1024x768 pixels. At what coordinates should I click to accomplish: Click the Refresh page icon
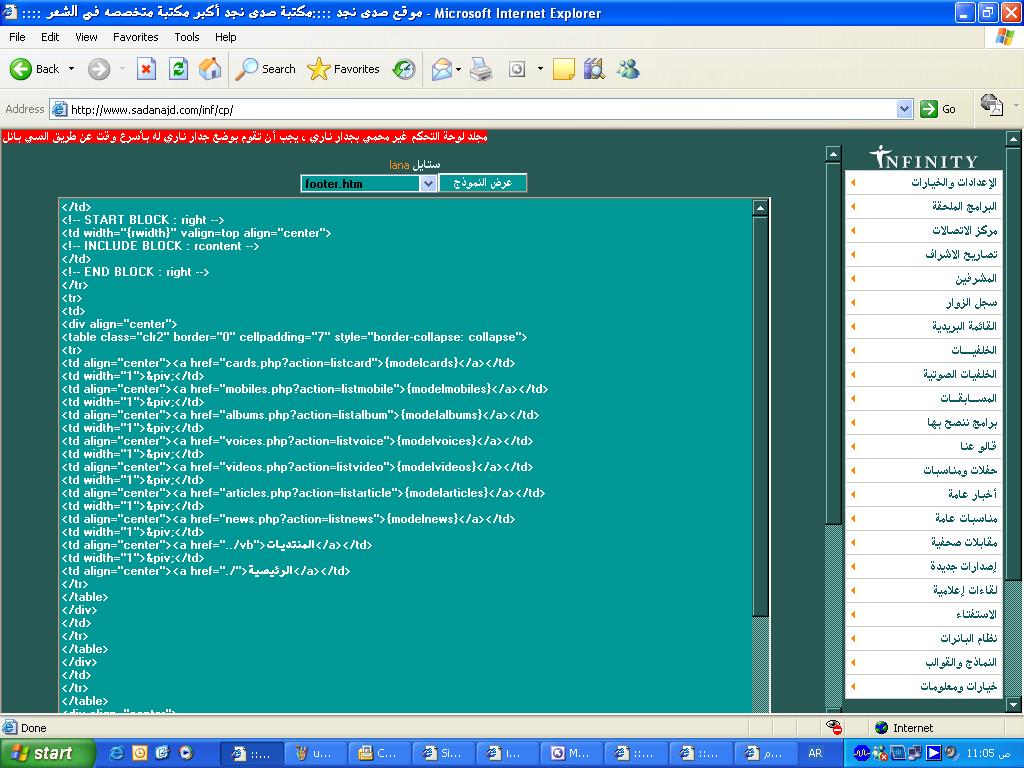pos(178,69)
